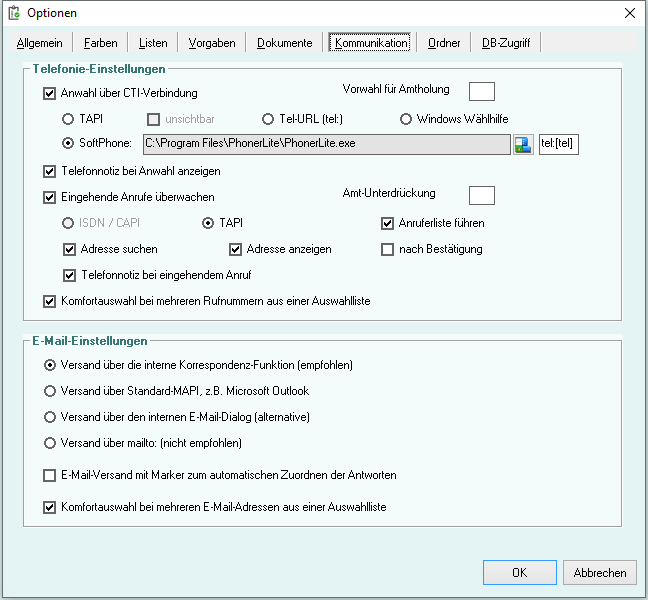Toggle 'Anruferliste führen' checkbox
648x600 pixels.
point(388,223)
